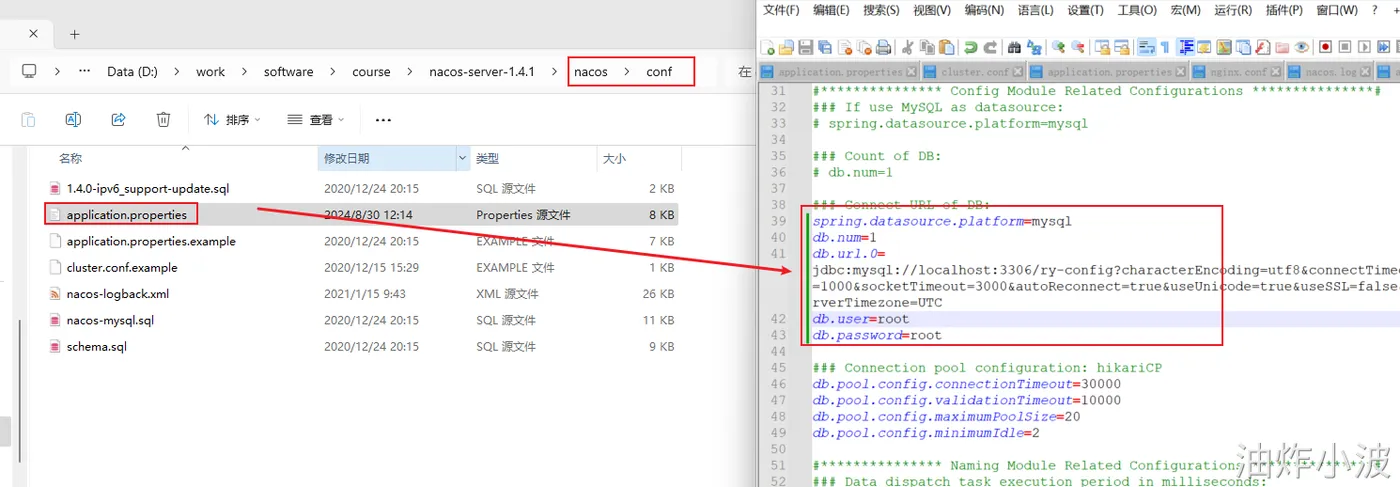Open the 设置(T) menu
Viewport: 1400px width, 487px height.
(1085, 10)
